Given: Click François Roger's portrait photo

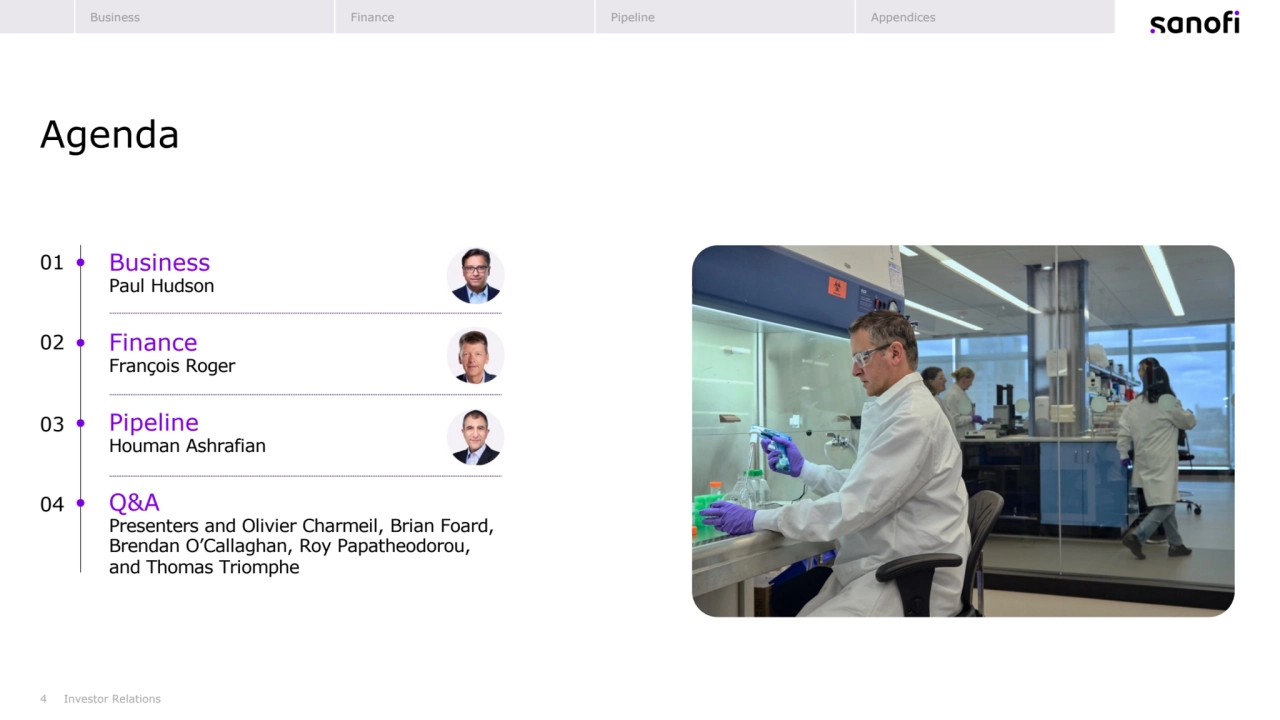Looking at the screenshot, I should click(x=475, y=356).
